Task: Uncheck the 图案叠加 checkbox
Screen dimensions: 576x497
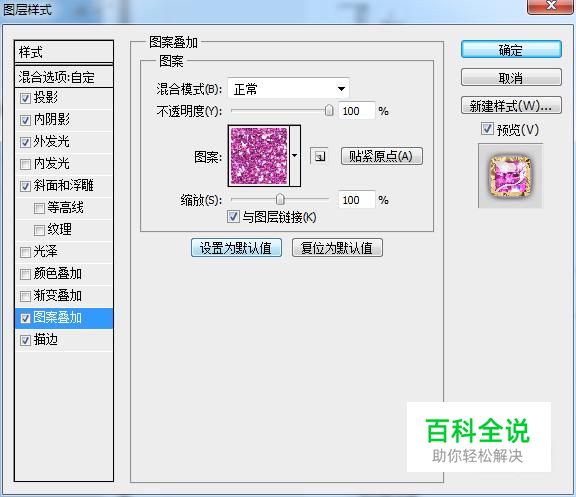Action: (25, 318)
